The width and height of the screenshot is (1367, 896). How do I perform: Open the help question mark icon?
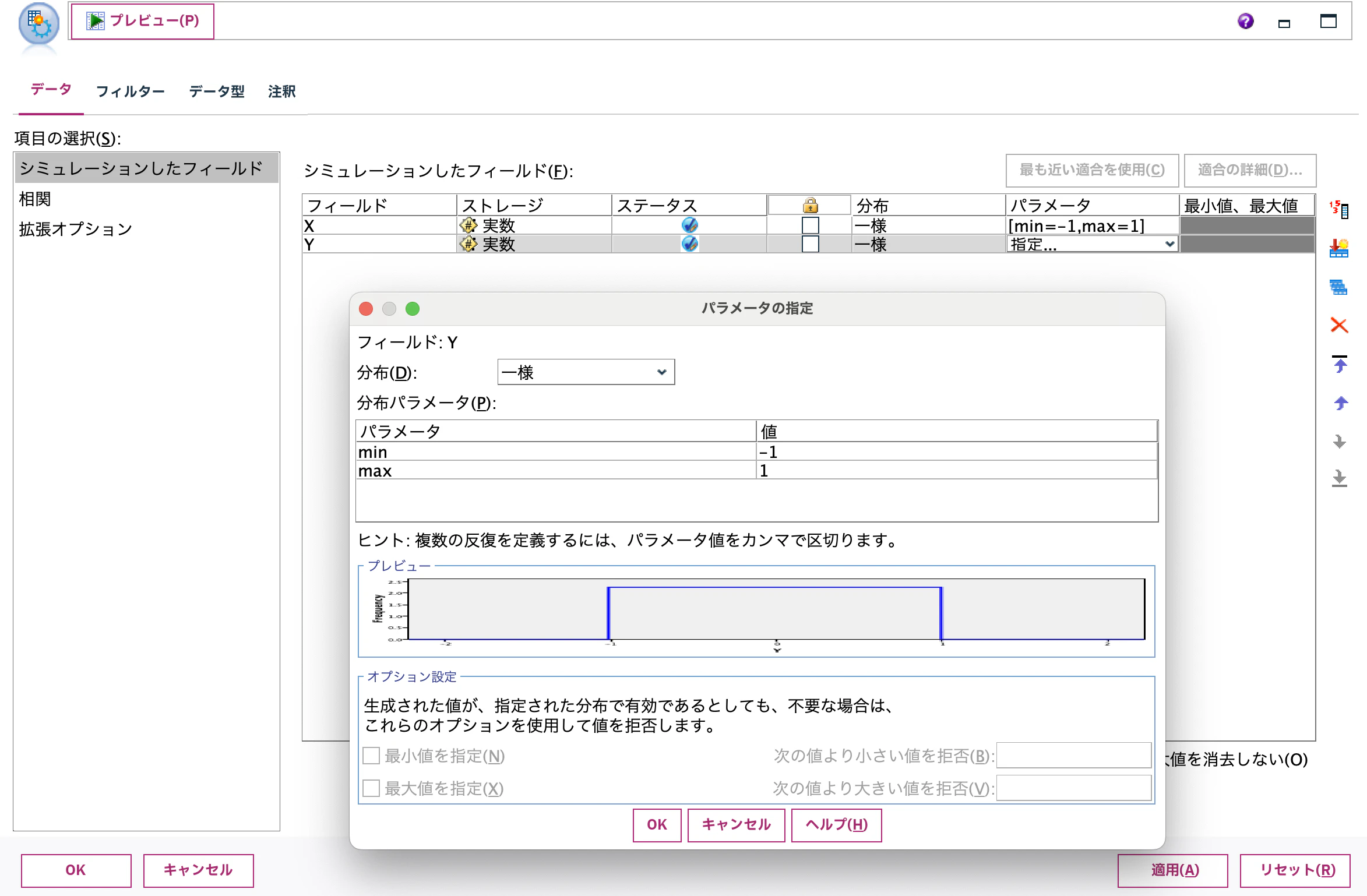click(1245, 22)
